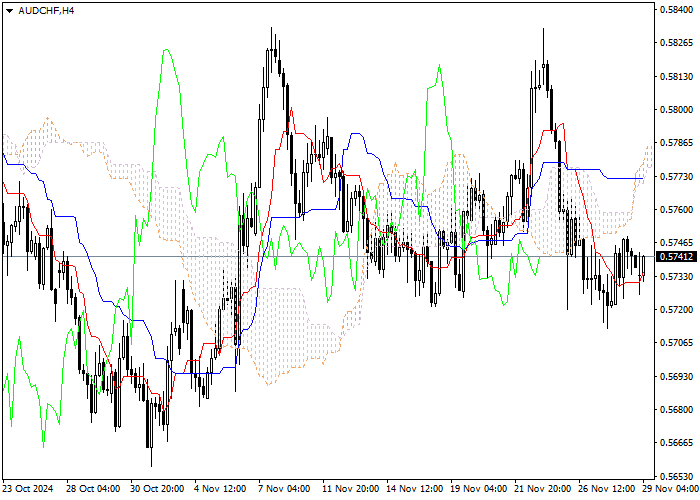The height and width of the screenshot is (500, 700).
Task: Select the 30 Oct 20:00 time label
Action: (157, 489)
